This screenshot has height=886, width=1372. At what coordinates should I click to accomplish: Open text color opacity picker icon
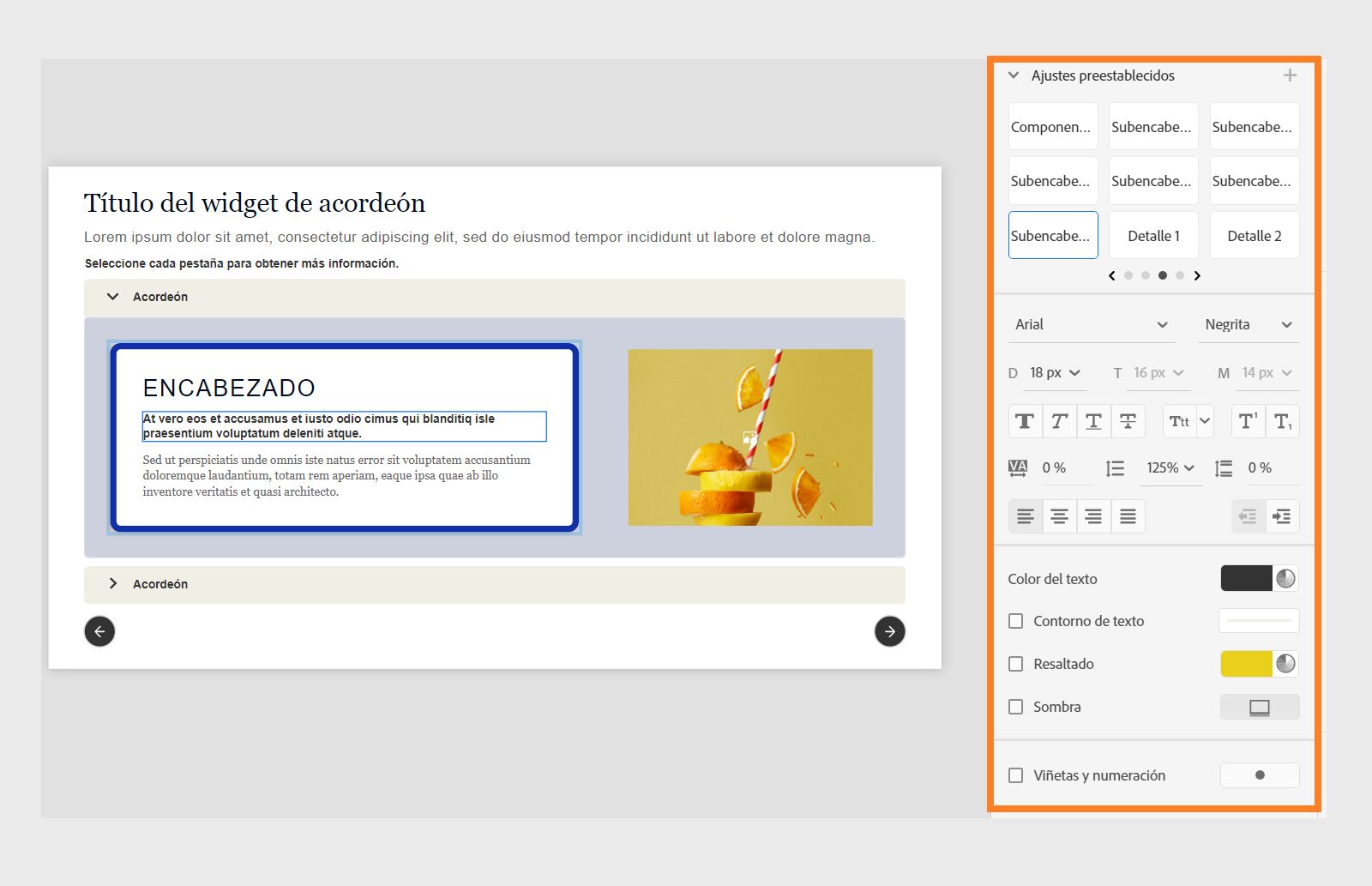[x=1285, y=579]
